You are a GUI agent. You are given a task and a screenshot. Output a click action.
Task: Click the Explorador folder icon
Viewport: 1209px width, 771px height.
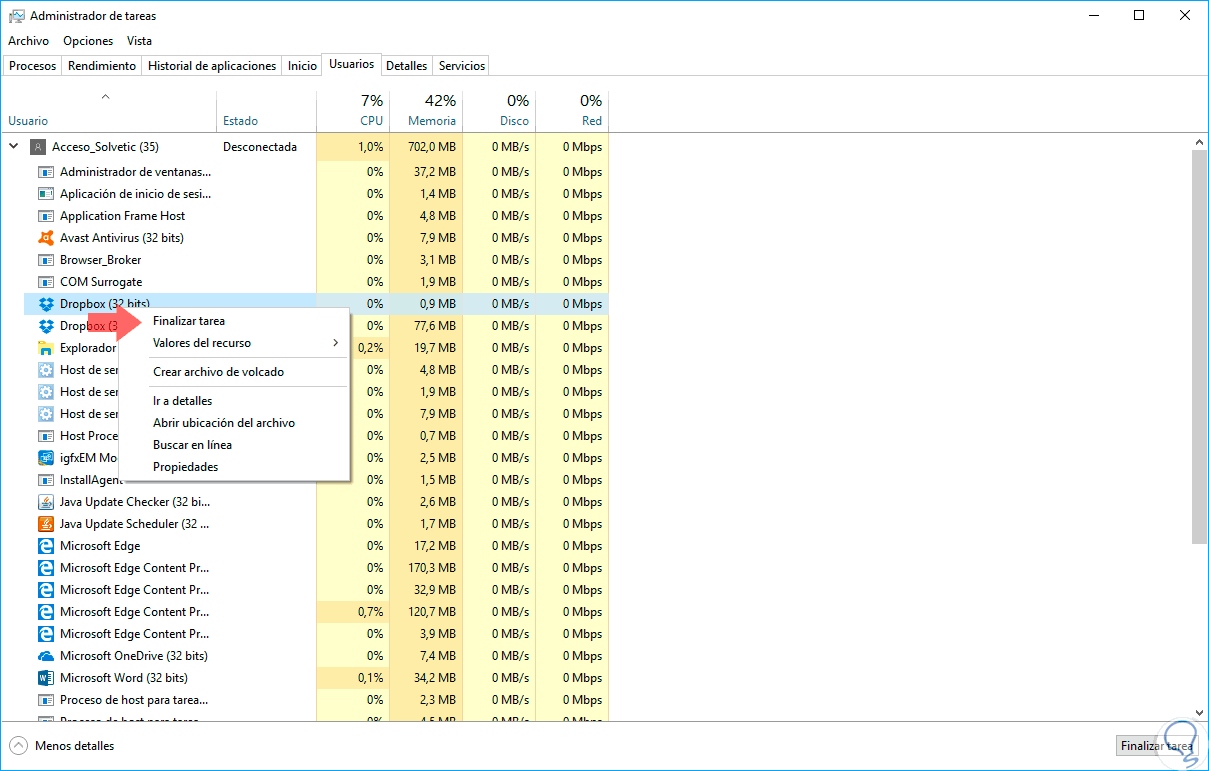coord(45,348)
